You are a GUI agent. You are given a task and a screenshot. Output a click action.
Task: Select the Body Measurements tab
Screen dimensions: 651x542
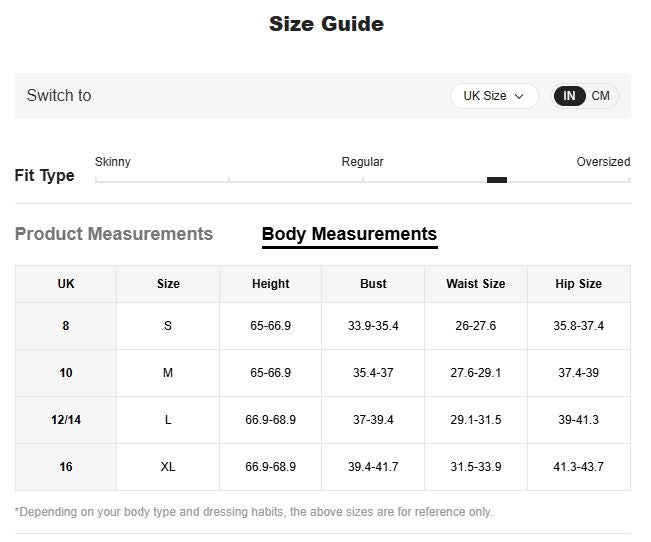(x=349, y=234)
